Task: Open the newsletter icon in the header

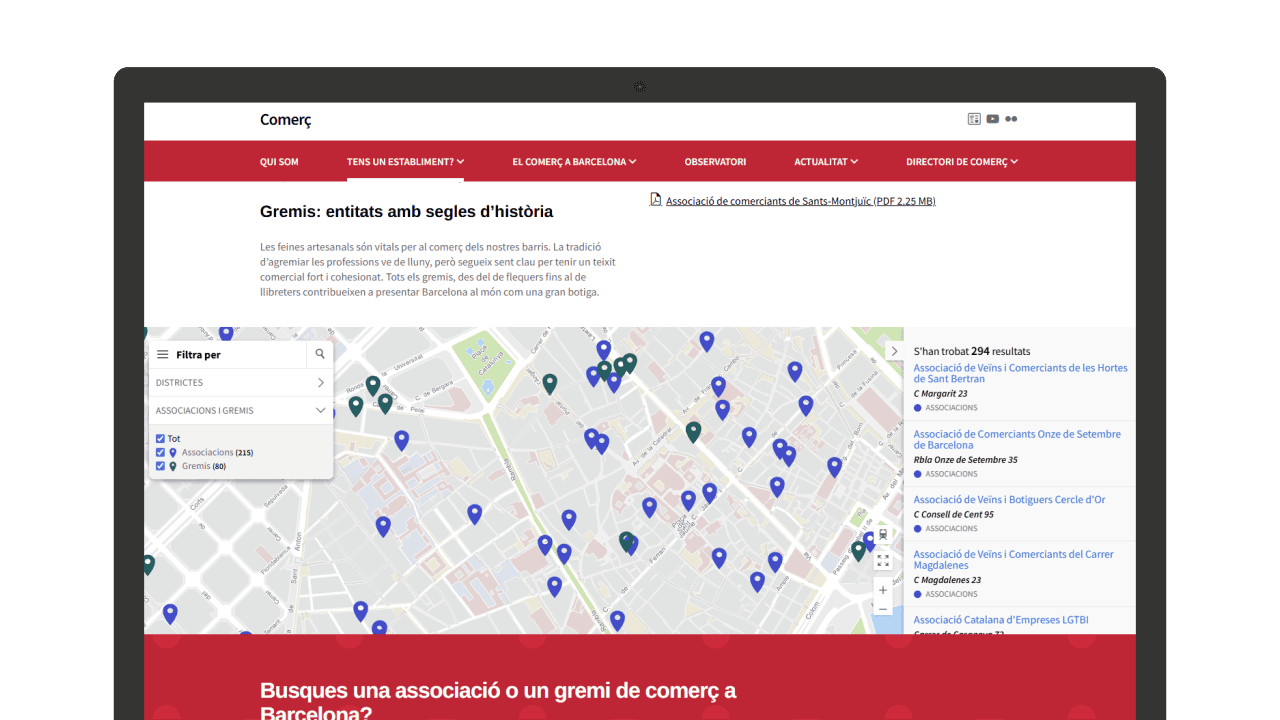Action: [x=973, y=118]
